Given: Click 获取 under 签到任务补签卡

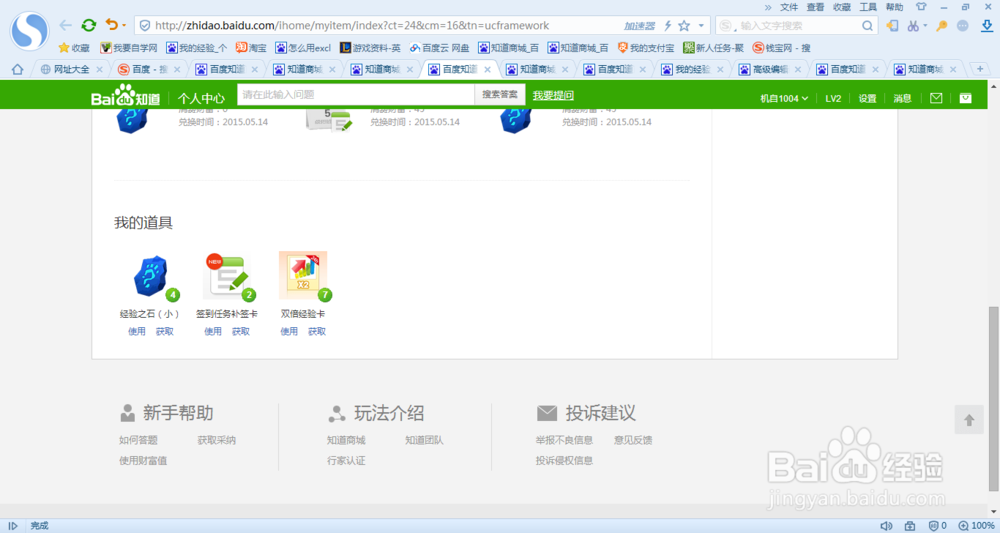Looking at the screenshot, I should (240, 332).
